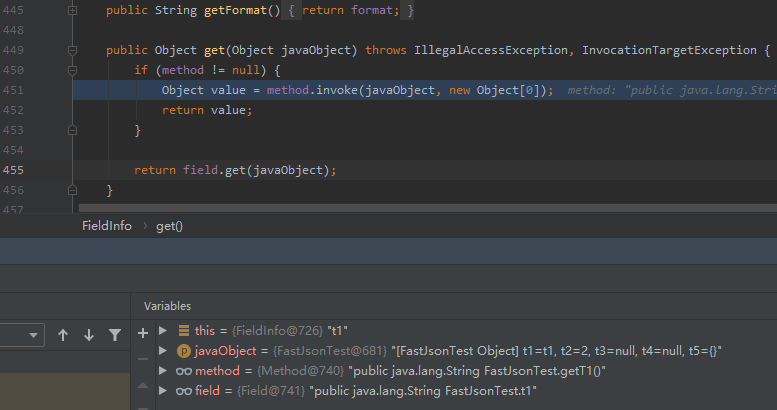Screen dimensions: 777x410
Task: Select the FieldInfo breadcrumb
Action: (107, 226)
